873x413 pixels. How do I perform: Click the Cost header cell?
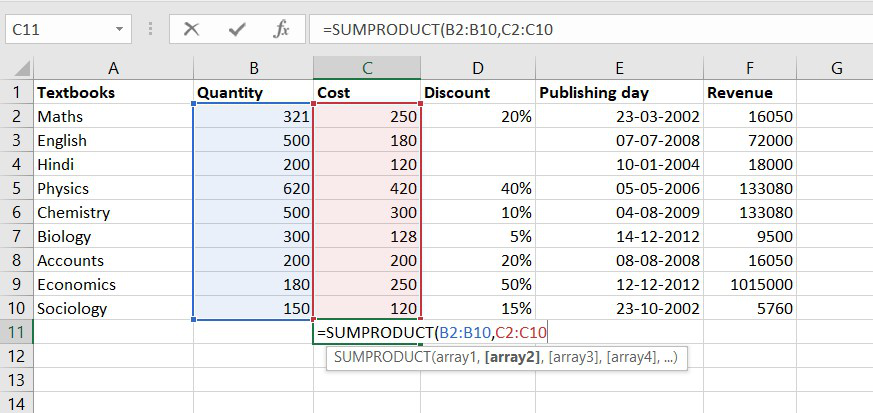coord(367,92)
